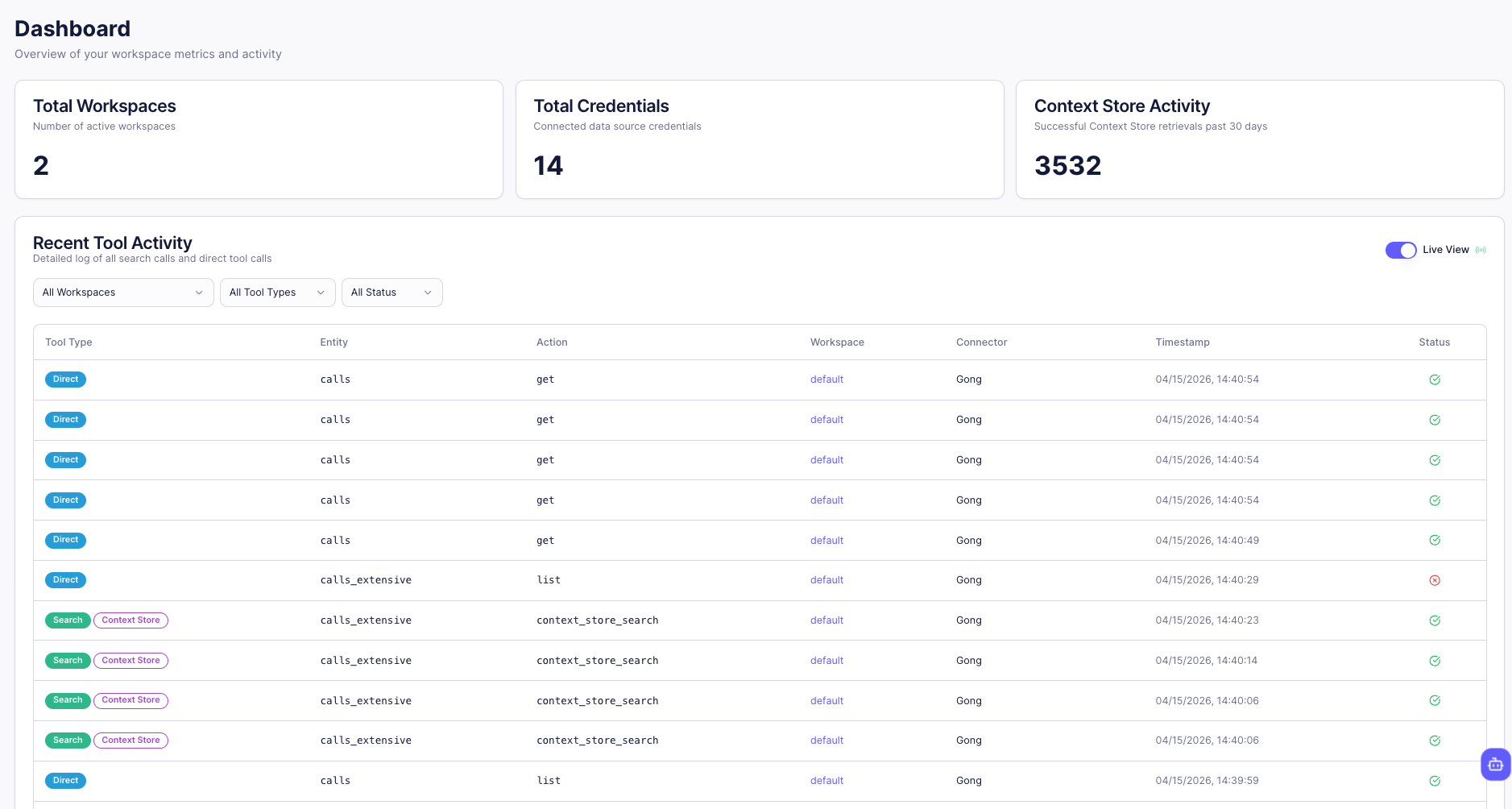Click the Search badge at 14:40:14
The height and width of the screenshot is (809, 1512).
click(x=68, y=661)
